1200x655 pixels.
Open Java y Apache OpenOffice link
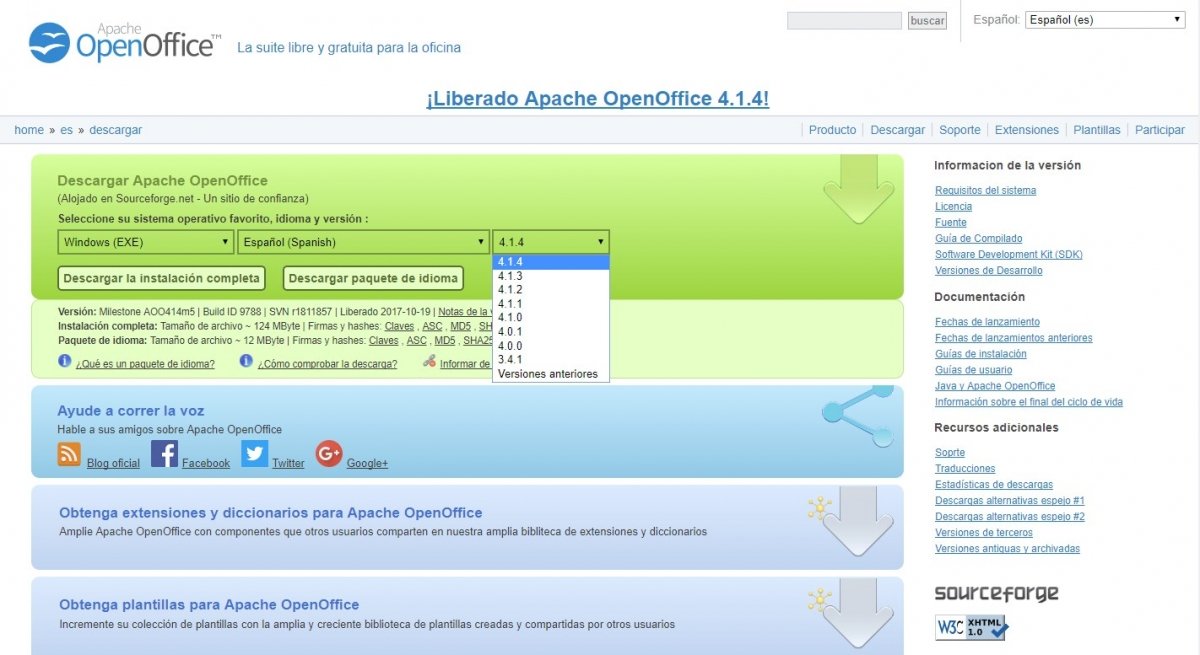pyautogui.click(x=995, y=386)
